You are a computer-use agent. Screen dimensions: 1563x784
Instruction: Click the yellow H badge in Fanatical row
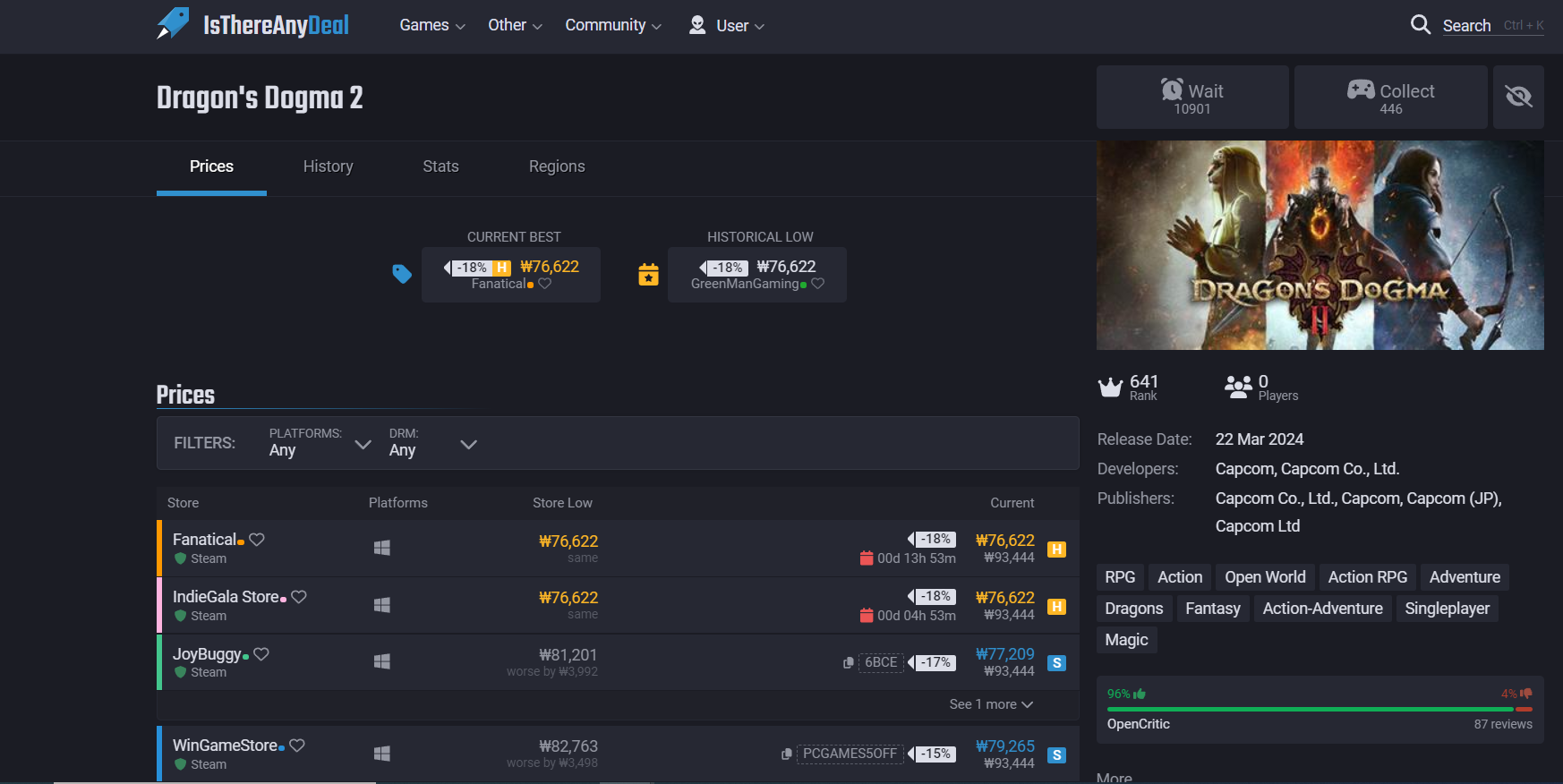[1056, 550]
